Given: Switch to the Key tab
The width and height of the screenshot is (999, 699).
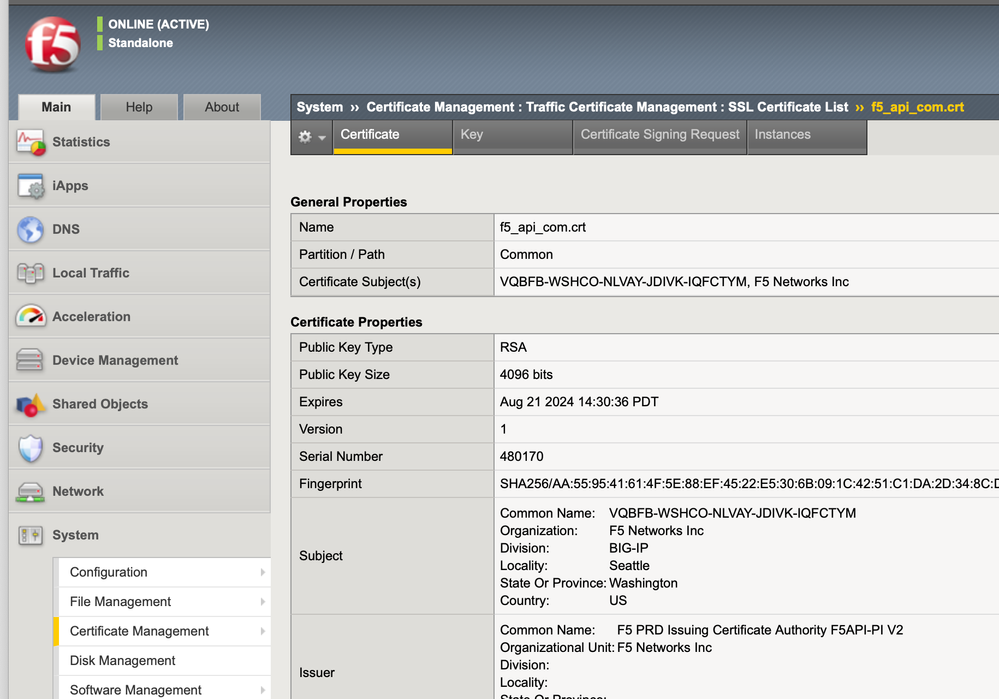Looking at the screenshot, I should (472, 135).
